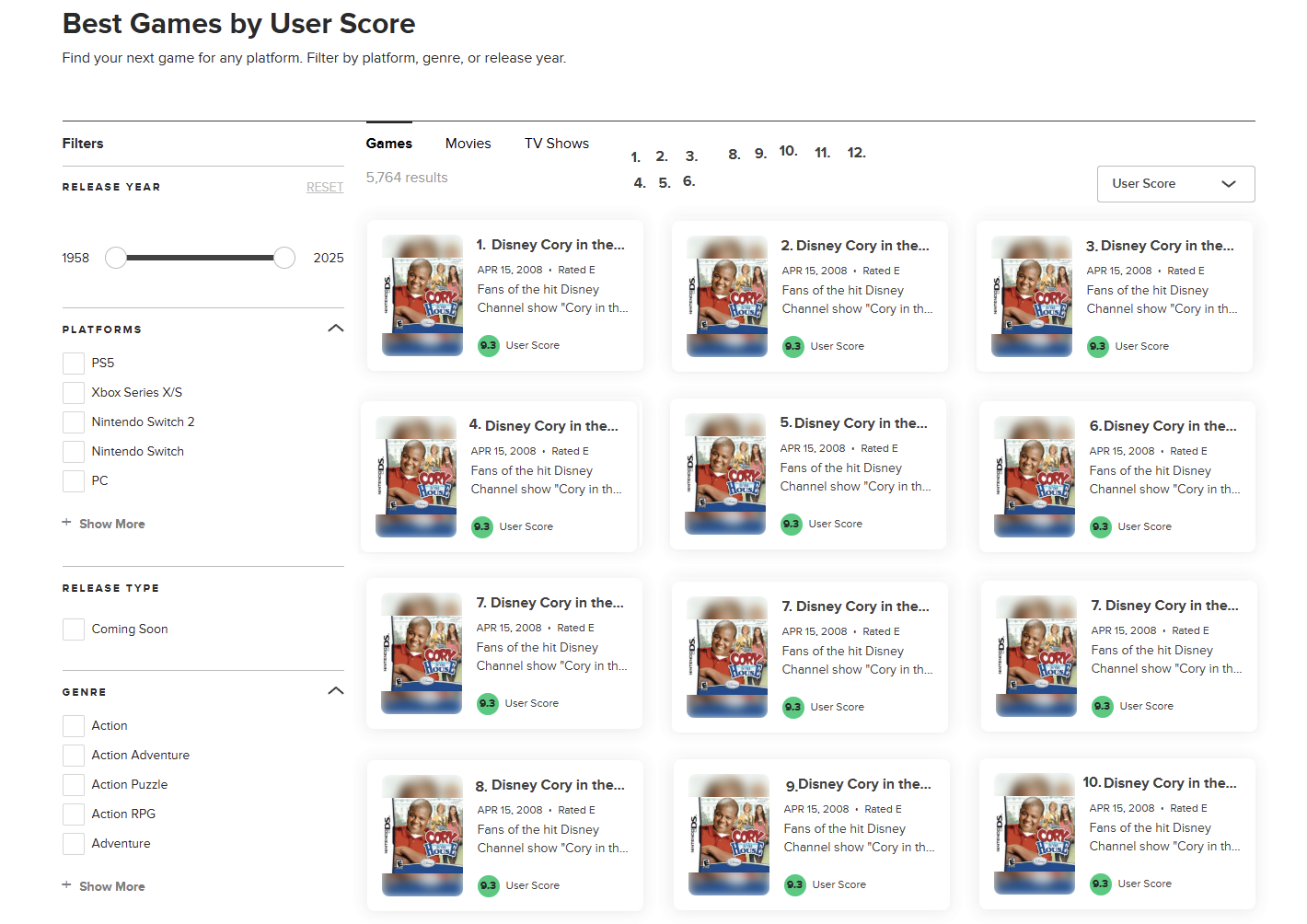Image resolution: width=1307 pixels, height=924 pixels.
Task: Open the game title numbered 5
Action: coord(854,423)
